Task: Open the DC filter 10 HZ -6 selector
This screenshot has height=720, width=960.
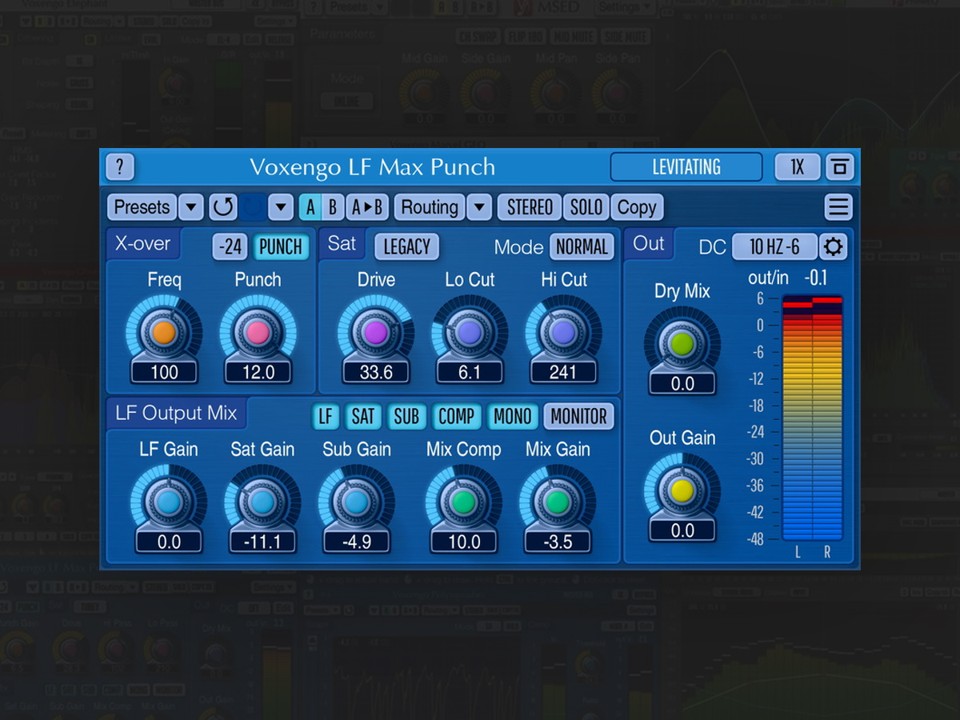Action: 774,247
